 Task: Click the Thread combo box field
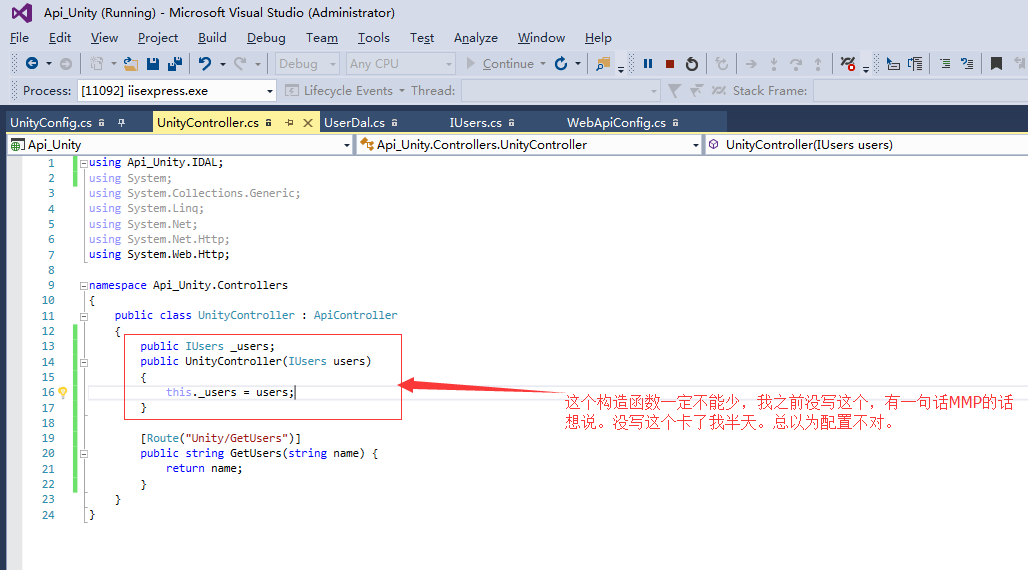(561, 91)
